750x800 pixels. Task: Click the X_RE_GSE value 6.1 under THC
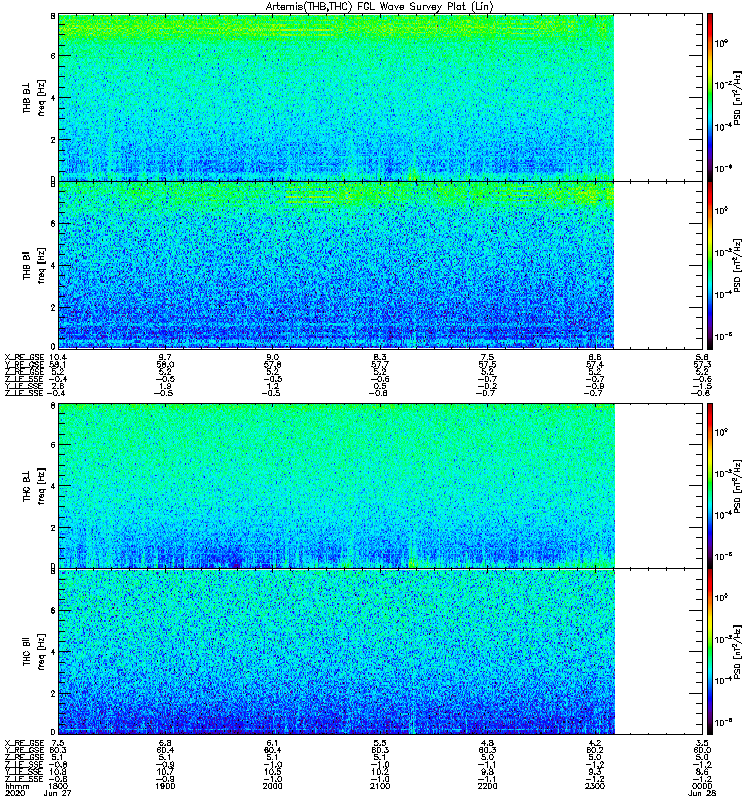pyautogui.click(x=272, y=743)
